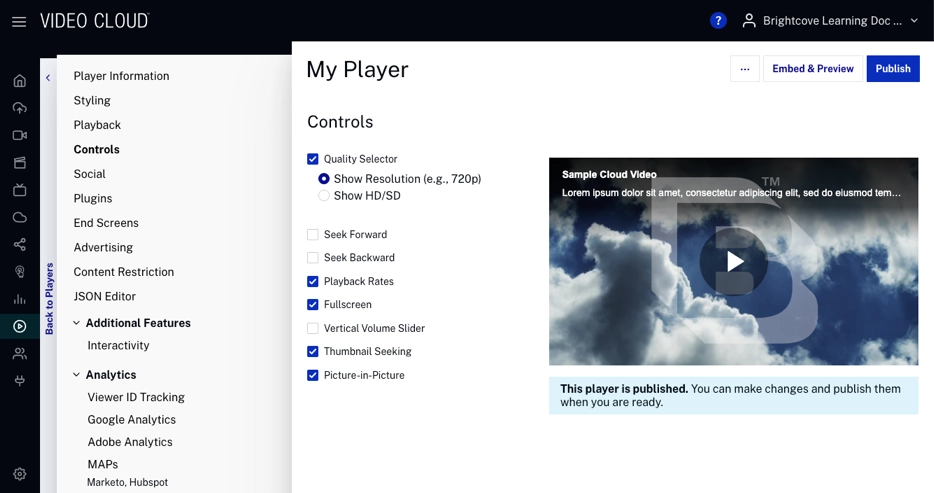Click the blue help question mark icon
This screenshot has width=934, height=493.
pos(718,21)
